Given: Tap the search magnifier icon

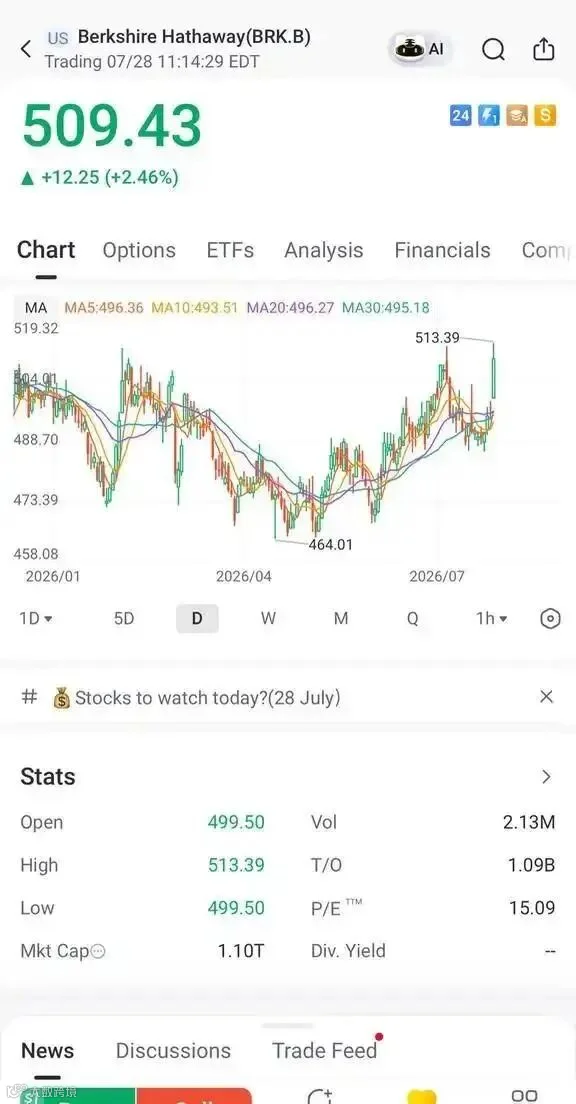Looking at the screenshot, I should coord(494,49).
